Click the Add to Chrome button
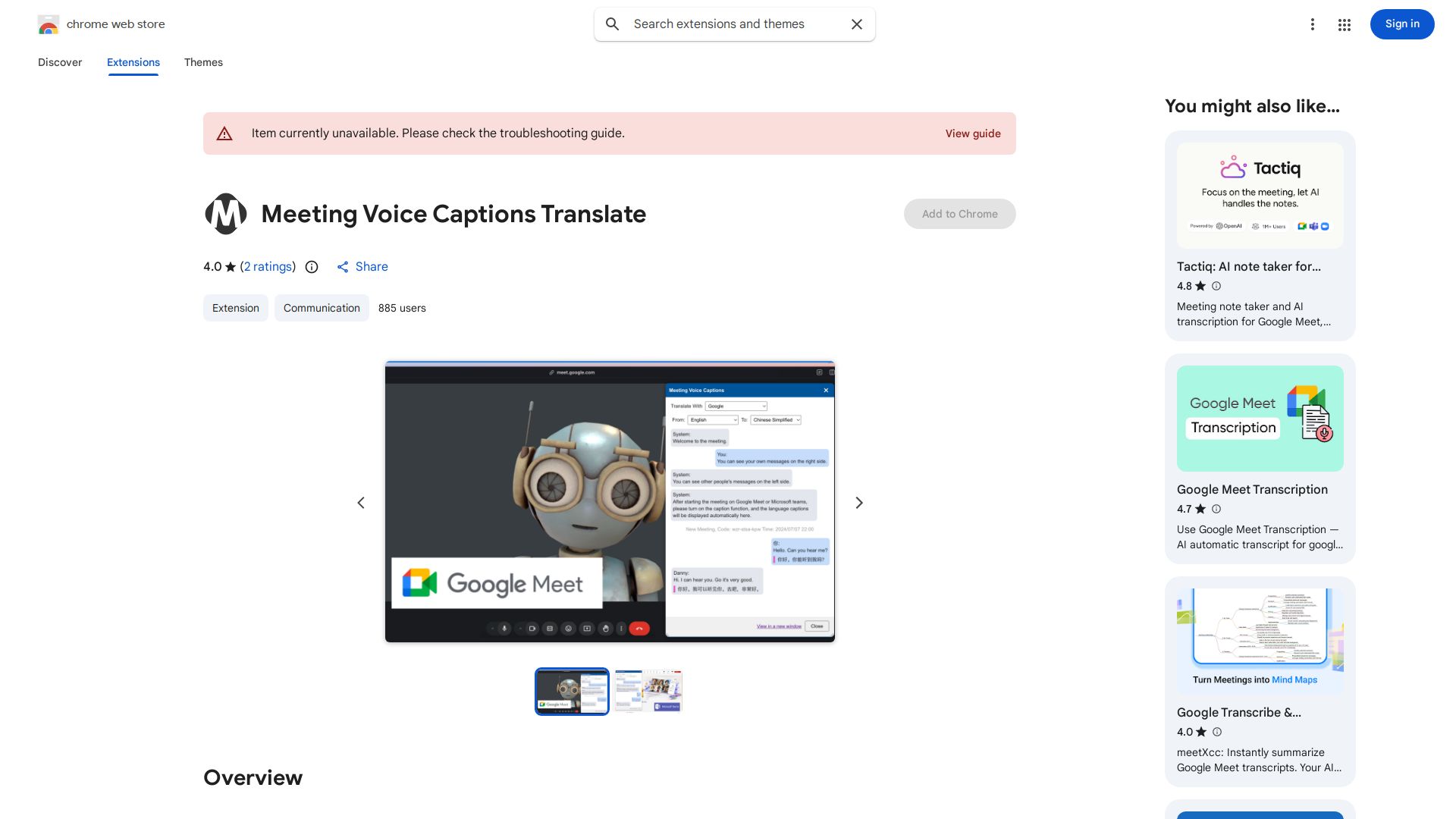 (x=959, y=214)
